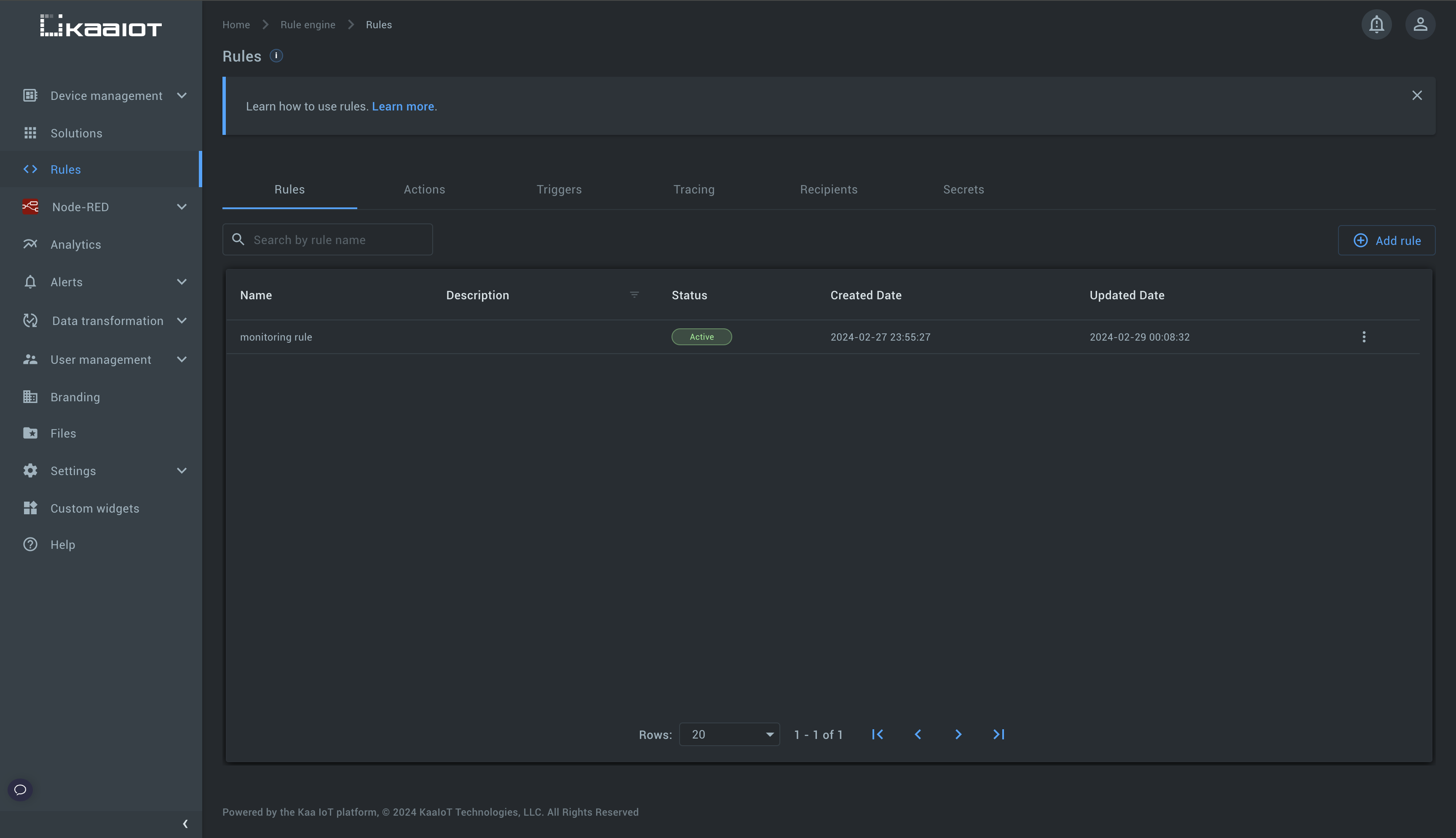
Task: Focus the Search by rule name field
Action: (327, 239)
